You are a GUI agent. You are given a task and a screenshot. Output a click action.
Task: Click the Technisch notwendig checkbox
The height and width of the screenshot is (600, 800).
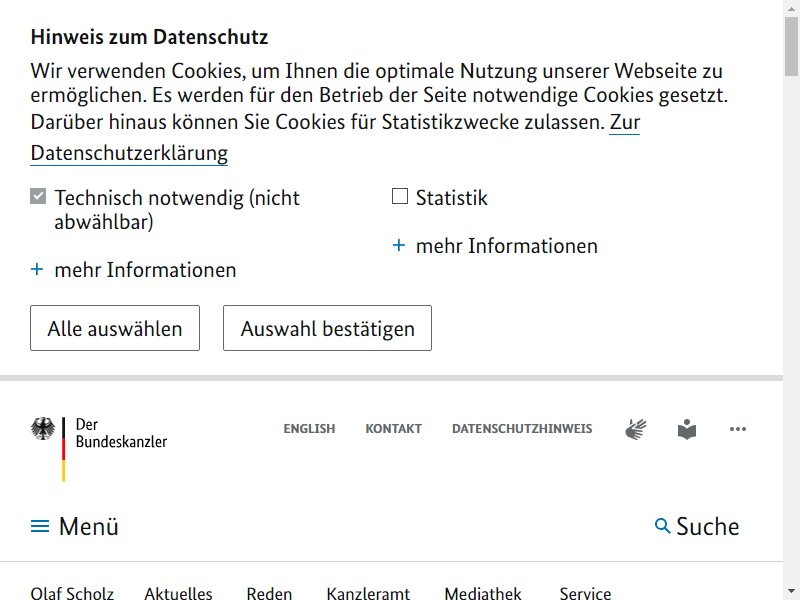[38, 196]
